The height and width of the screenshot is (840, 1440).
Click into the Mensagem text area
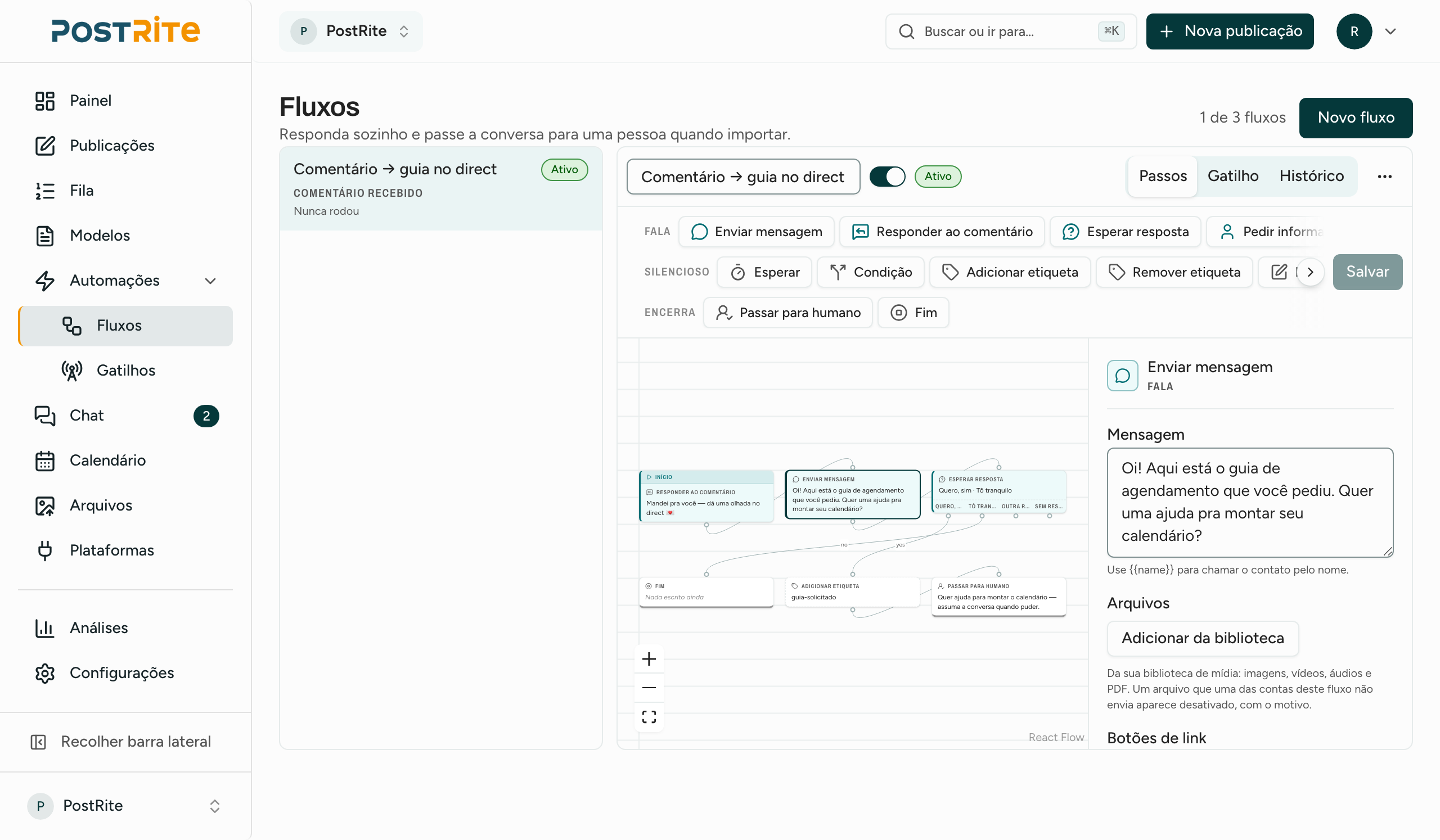tap(1250, 503)
